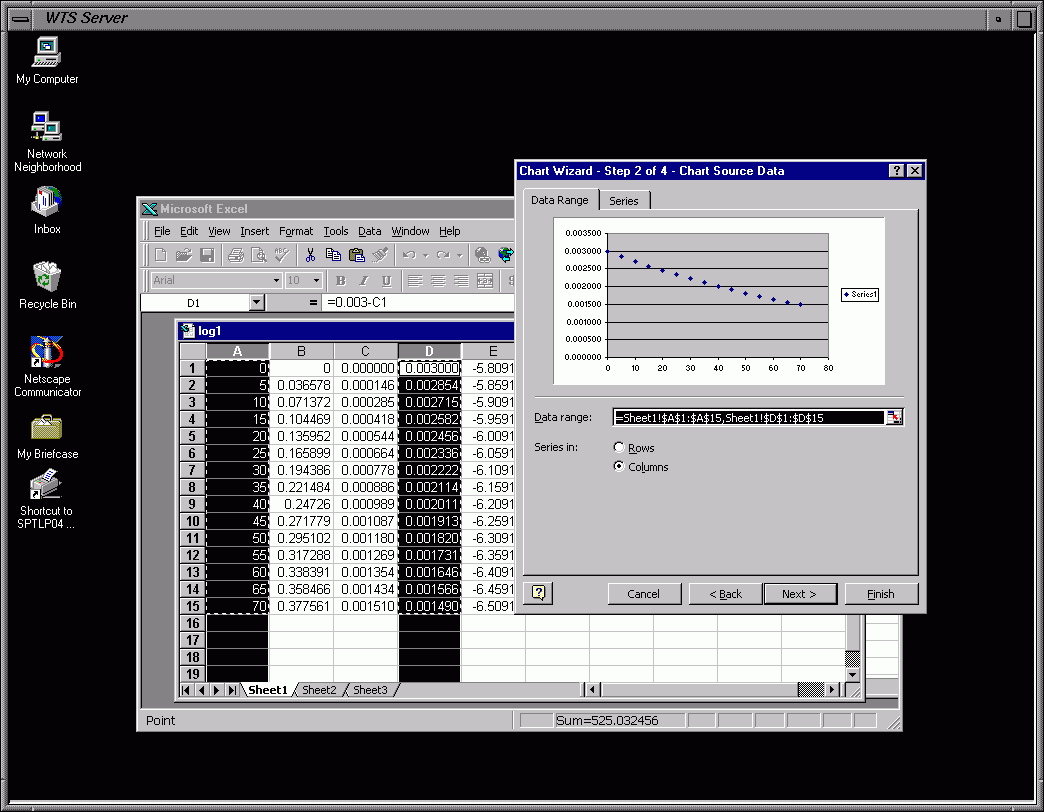Viewport: 1044px width, 812px height.
Task: Click the Print toolbar icon
Action: tap(236, 255)
